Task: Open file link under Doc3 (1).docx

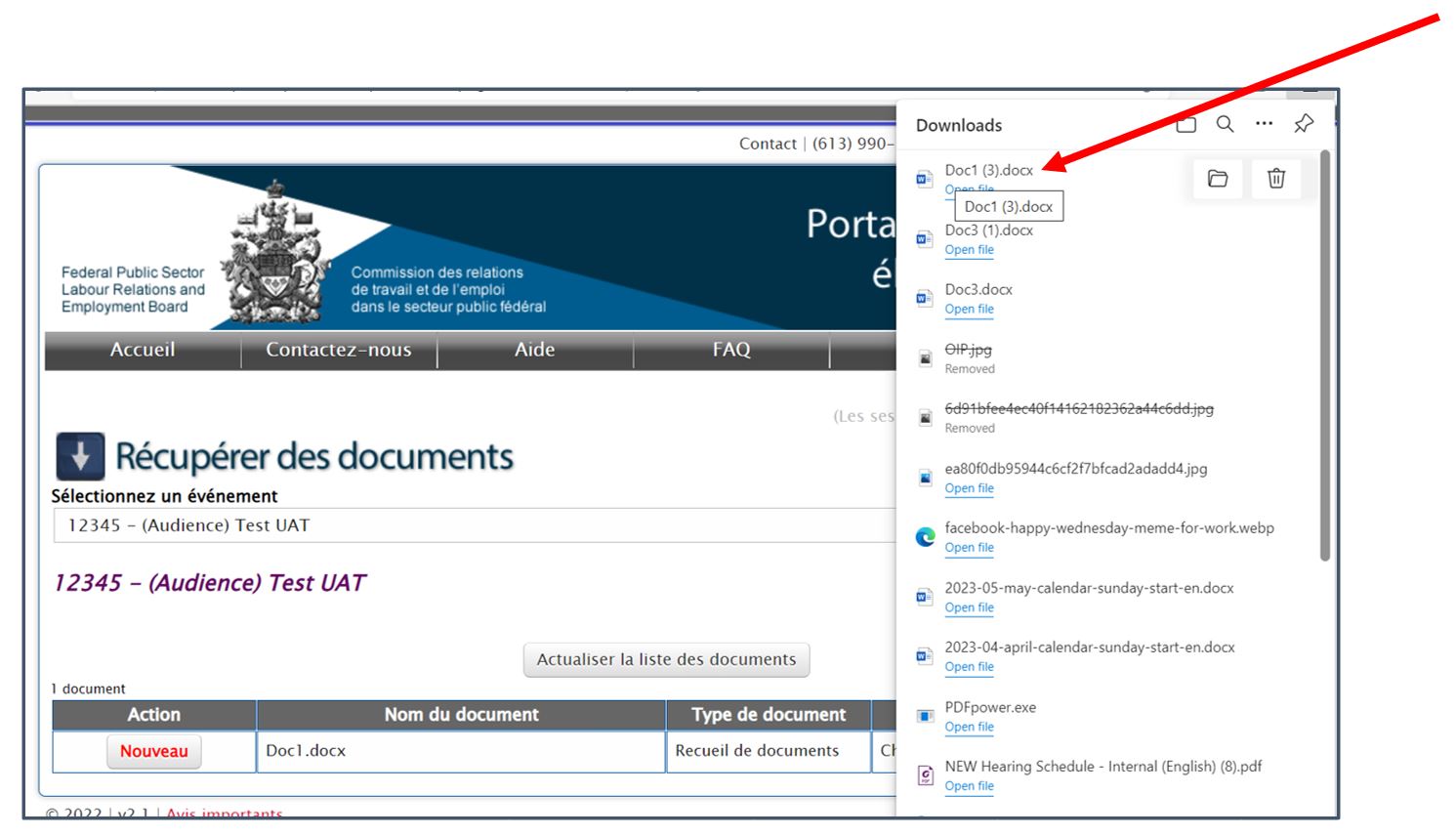Action: 969,250
